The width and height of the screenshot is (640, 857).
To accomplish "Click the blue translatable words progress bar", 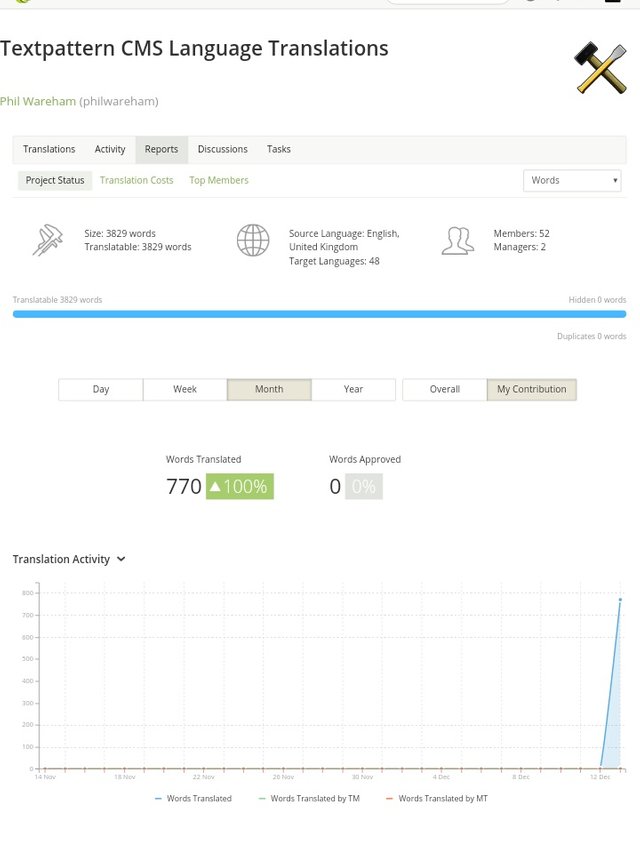I will (x=319, y=314).
